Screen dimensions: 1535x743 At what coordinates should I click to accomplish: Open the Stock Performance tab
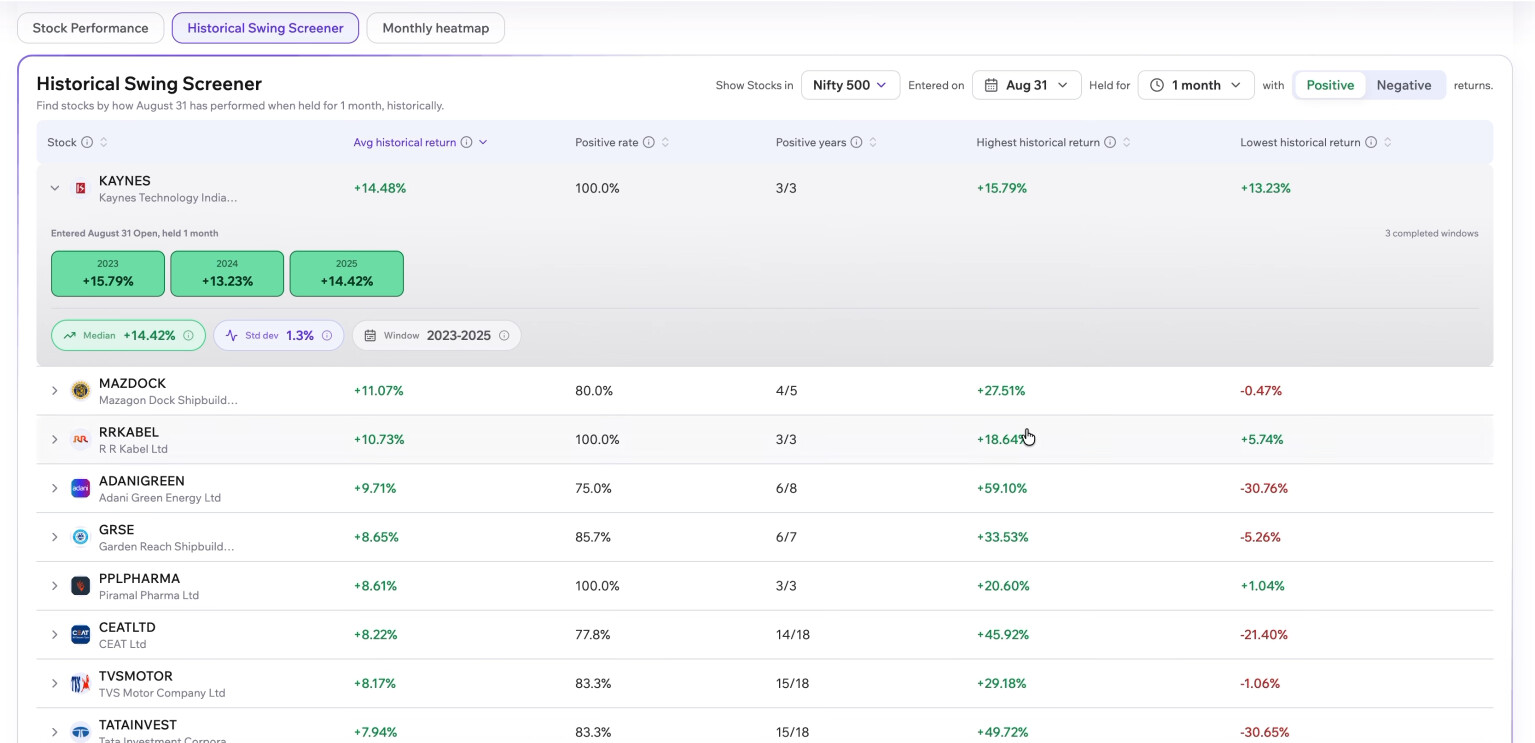(x=90, y=28)
